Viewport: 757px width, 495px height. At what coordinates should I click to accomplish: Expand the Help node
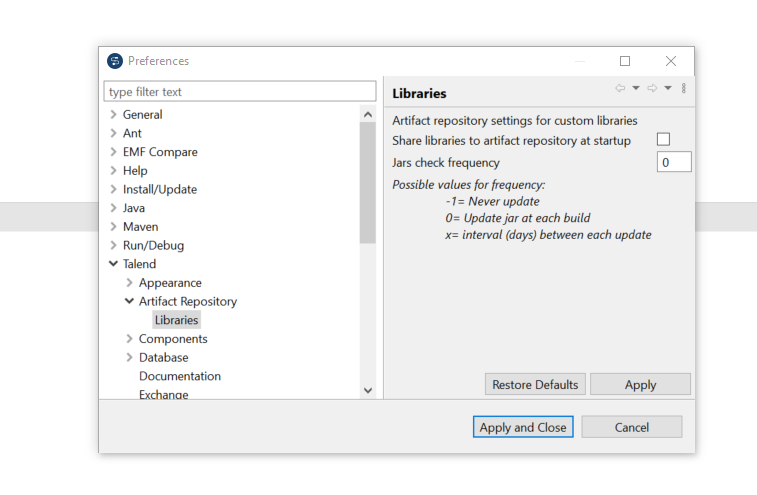113,170
